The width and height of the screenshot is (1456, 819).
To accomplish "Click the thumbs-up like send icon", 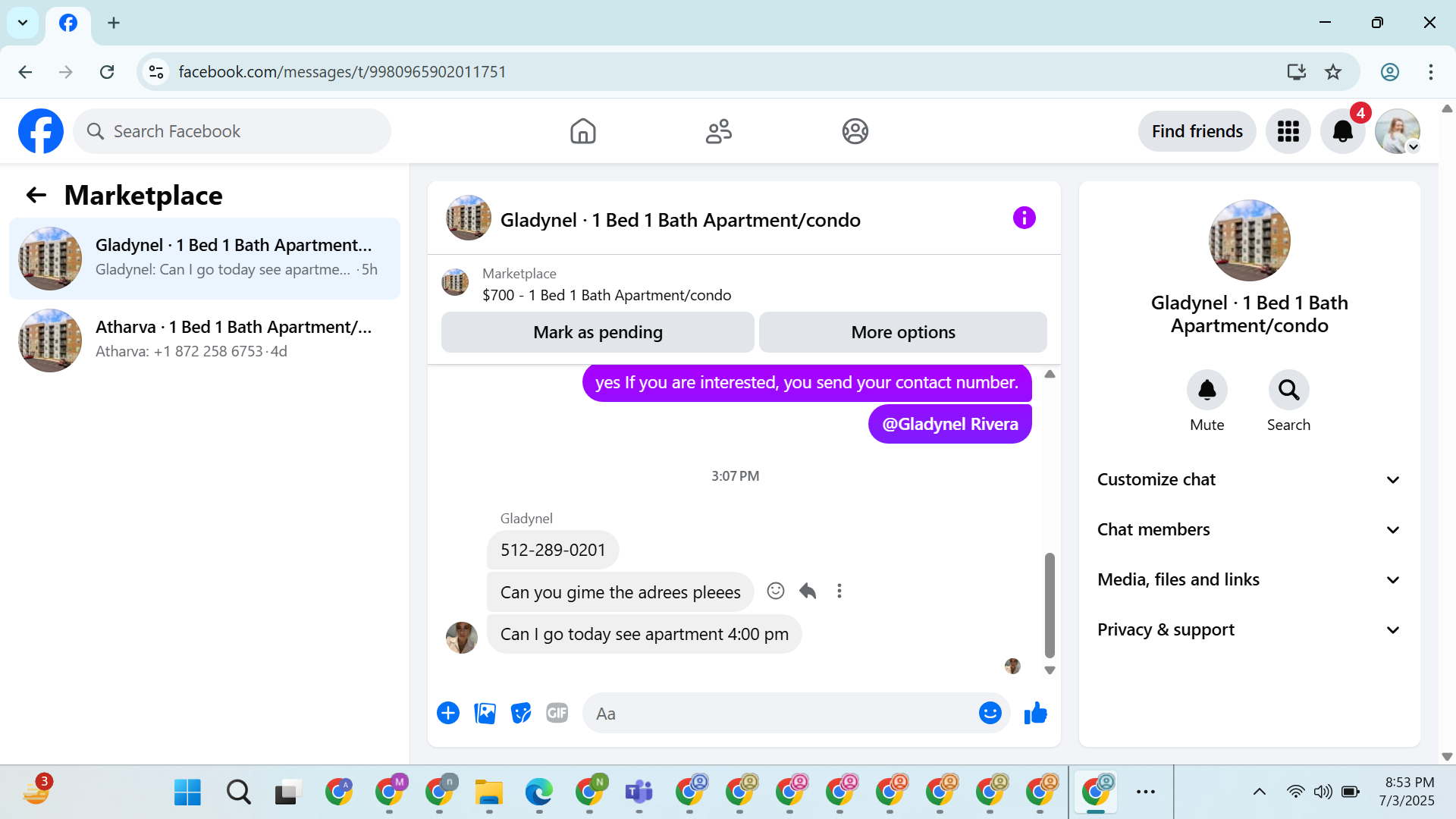I will pyautogui.click(x=1035, y=714).
